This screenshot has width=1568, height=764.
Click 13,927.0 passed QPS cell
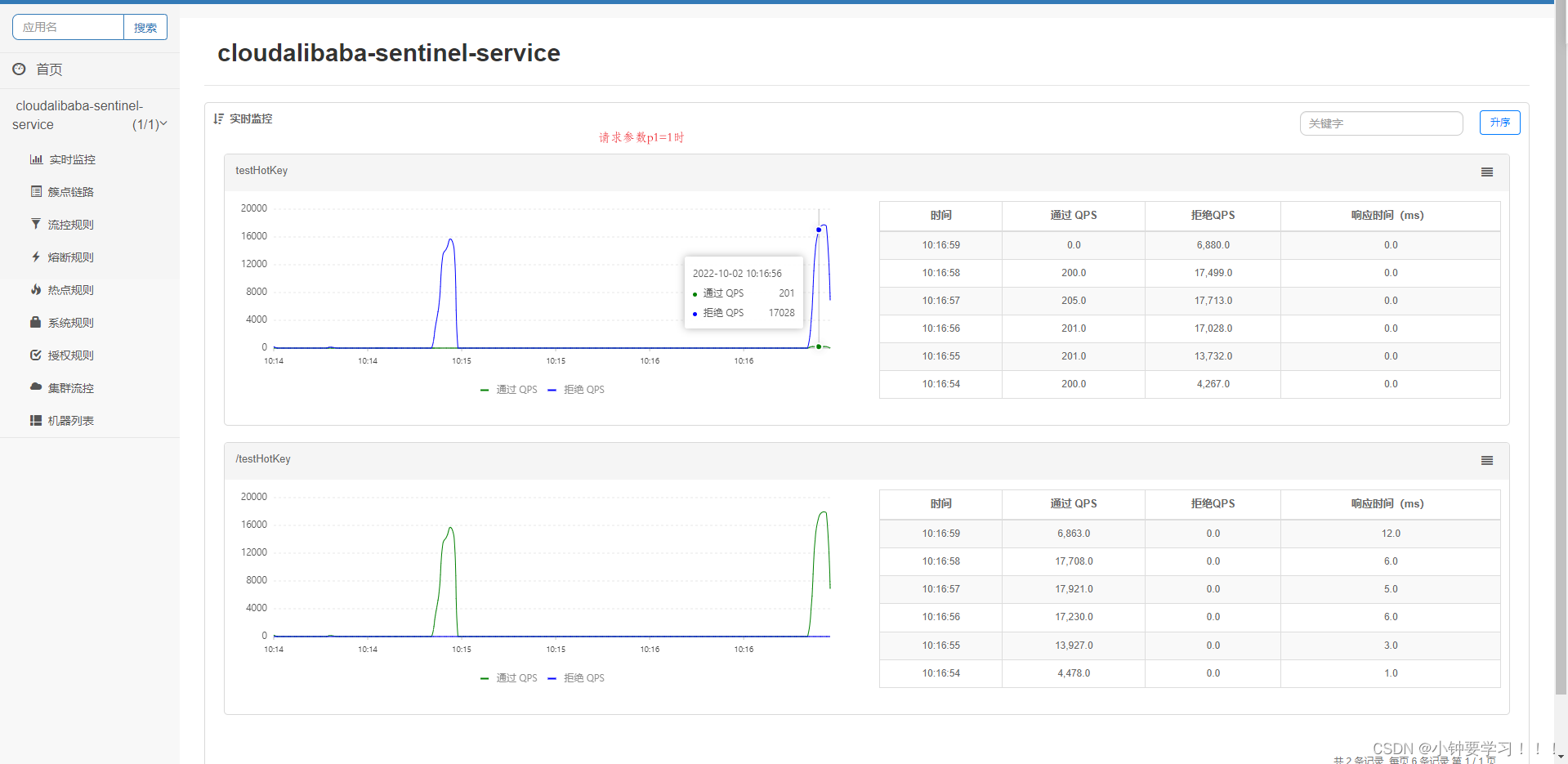pos(1074,646)
